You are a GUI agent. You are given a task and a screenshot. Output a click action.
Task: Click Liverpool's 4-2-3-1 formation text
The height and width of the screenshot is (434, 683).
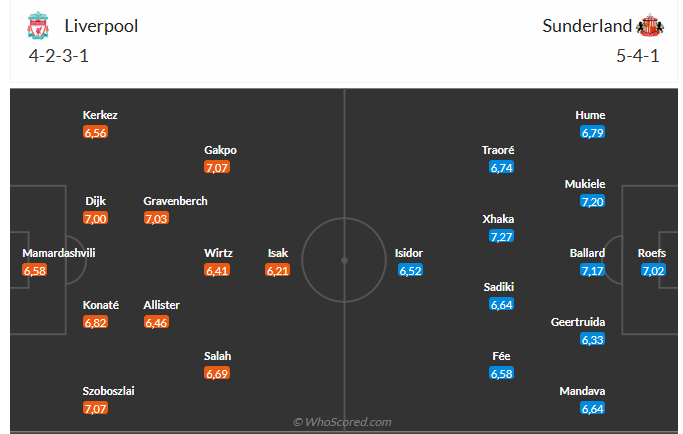[58, 56]
